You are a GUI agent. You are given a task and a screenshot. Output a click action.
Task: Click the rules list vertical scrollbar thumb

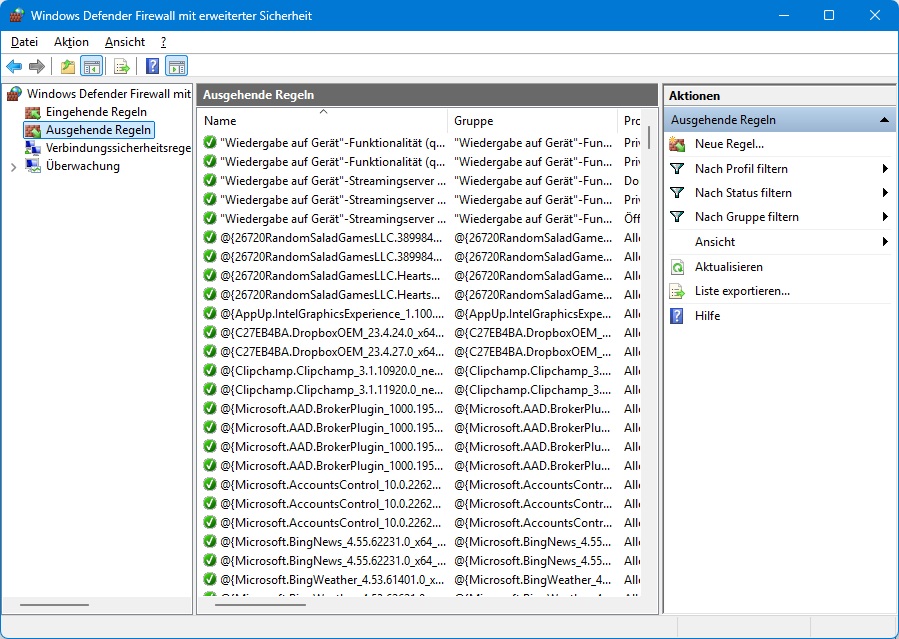tap(649, 138)
